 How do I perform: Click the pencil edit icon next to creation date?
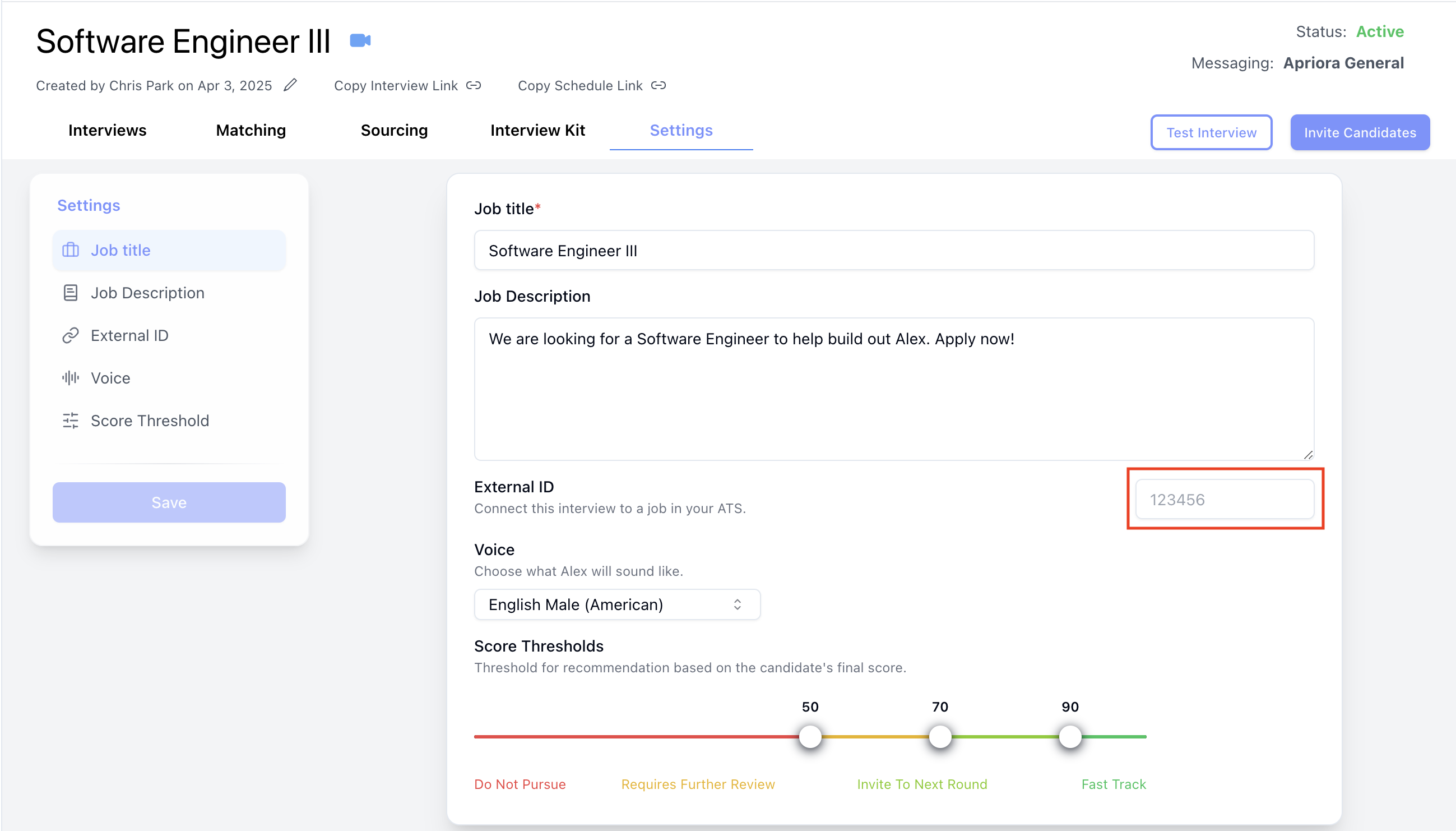click(290, 85)
